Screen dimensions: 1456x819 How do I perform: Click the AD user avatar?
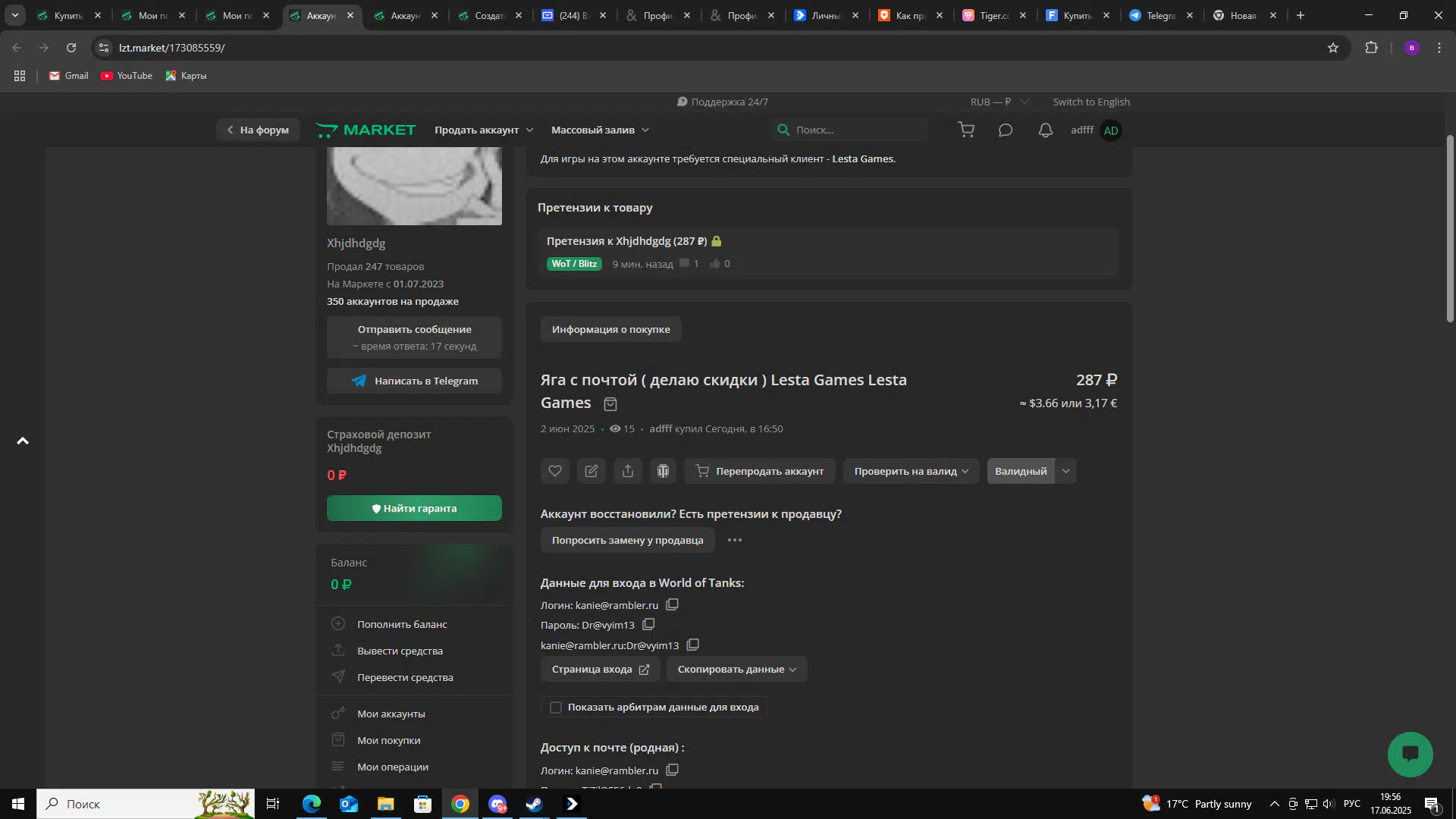tap(1111, 130)
